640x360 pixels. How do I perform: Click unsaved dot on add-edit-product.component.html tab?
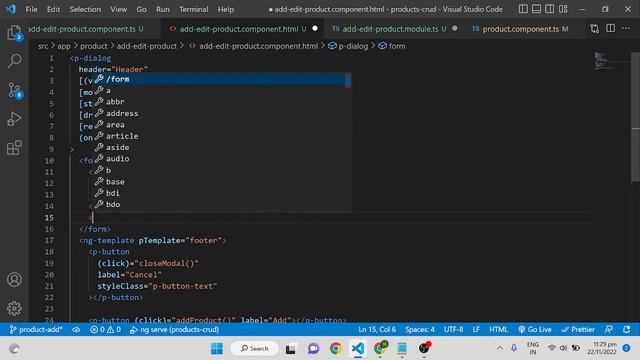[x=315, y=29]
